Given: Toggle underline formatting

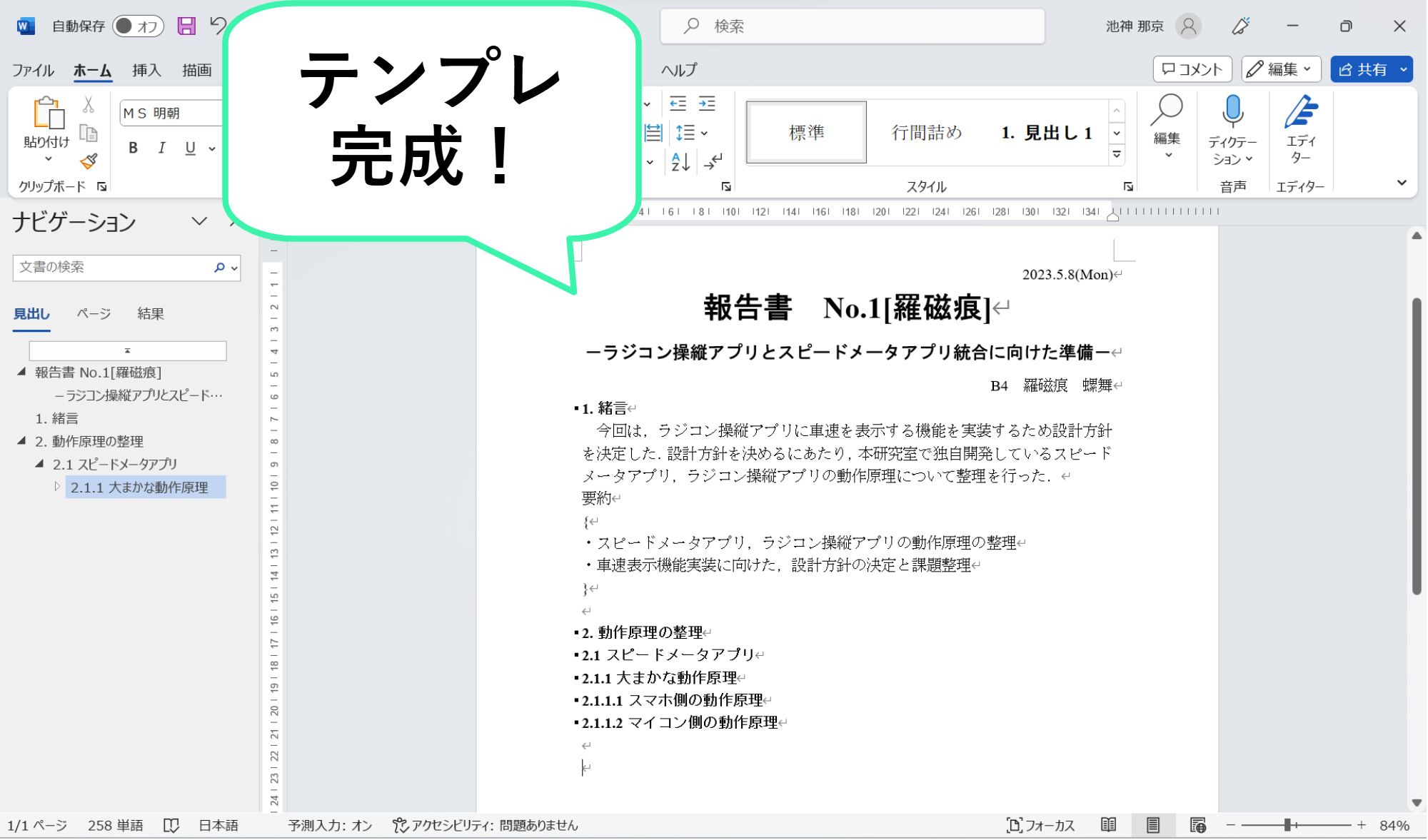Looking at the screenshot, I should 190,148.
